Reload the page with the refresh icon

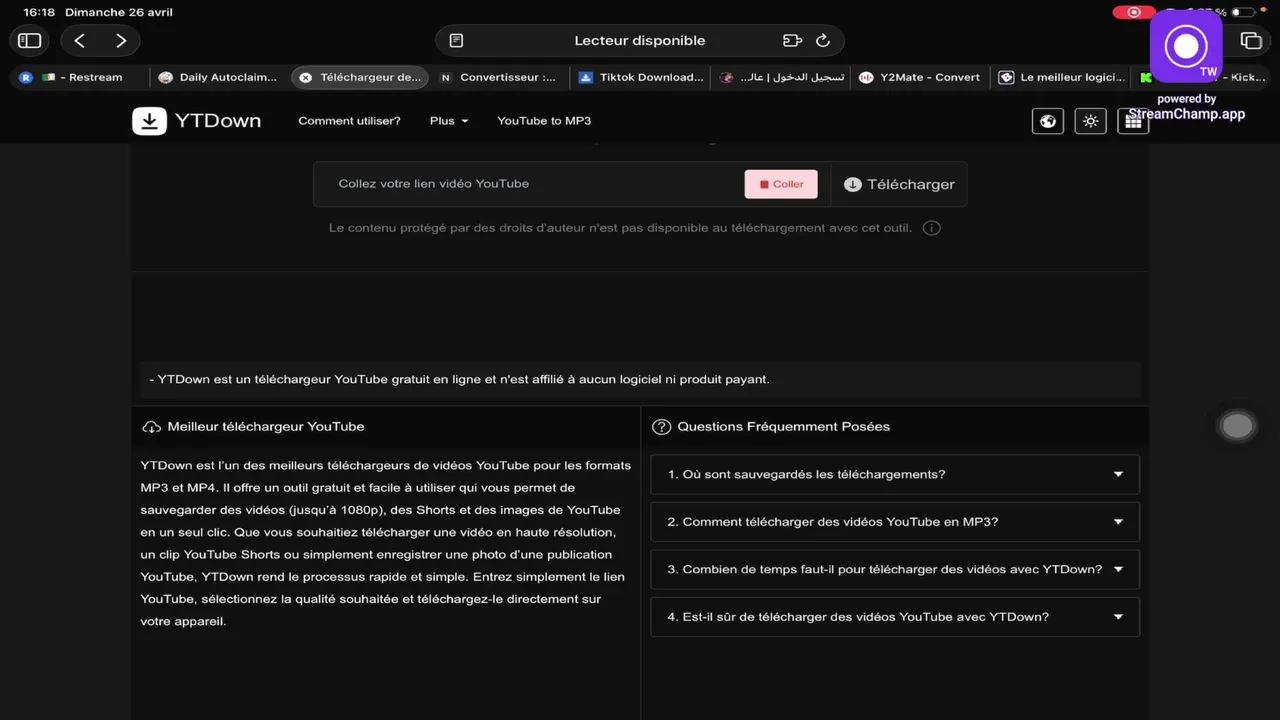[823, 41]
